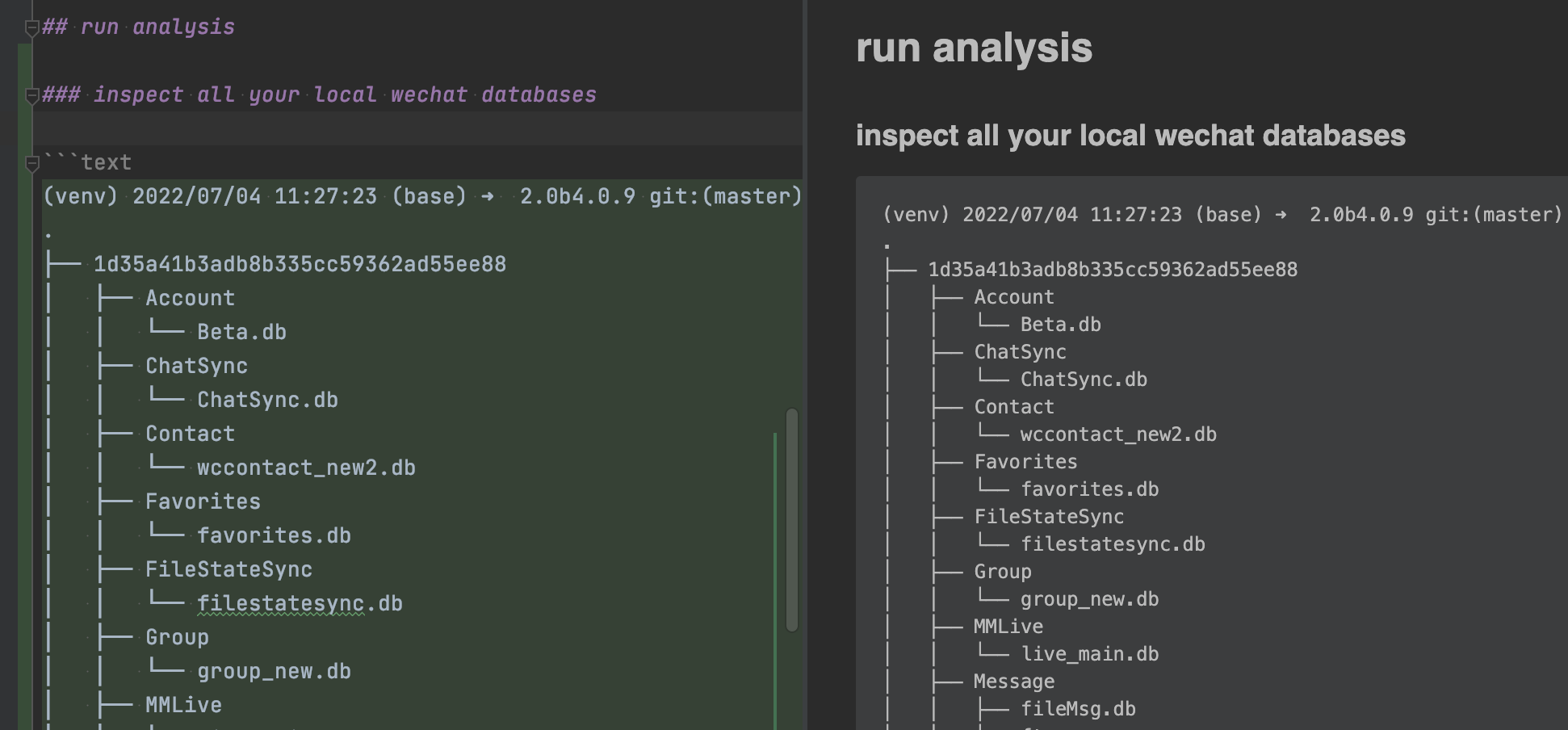This screenshot has height=730, width=1568.
Task: Click the '## run analysis' source line
Action: click(x=138, y=27)
